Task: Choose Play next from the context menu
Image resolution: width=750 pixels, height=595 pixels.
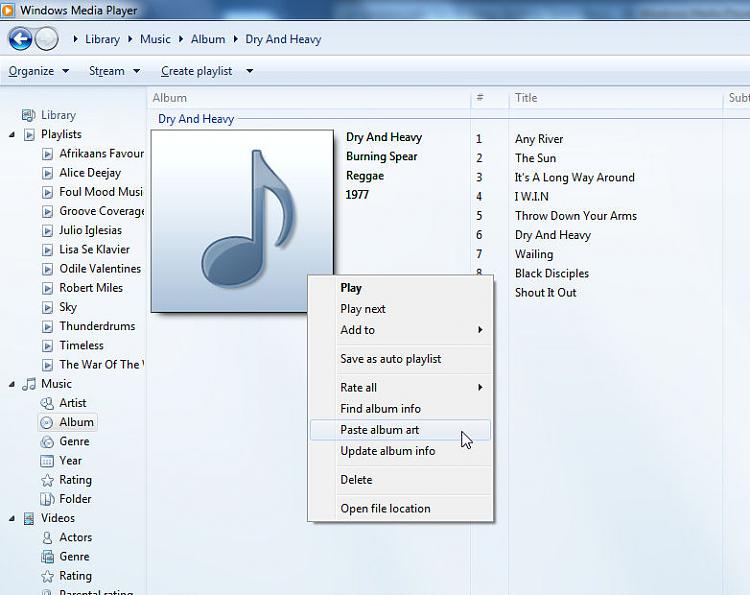Action: pyautogui.click(x=400, y=309)
